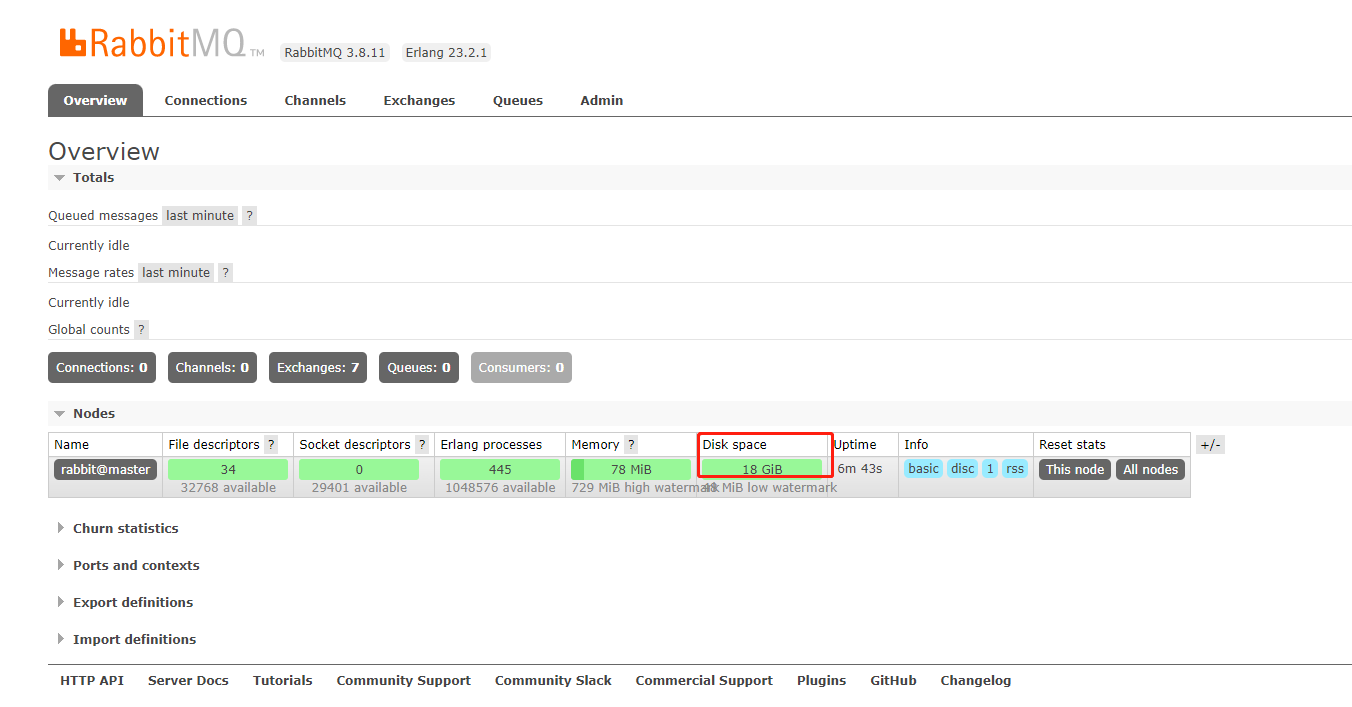Open the Server Docs footer link

point(188,681)
